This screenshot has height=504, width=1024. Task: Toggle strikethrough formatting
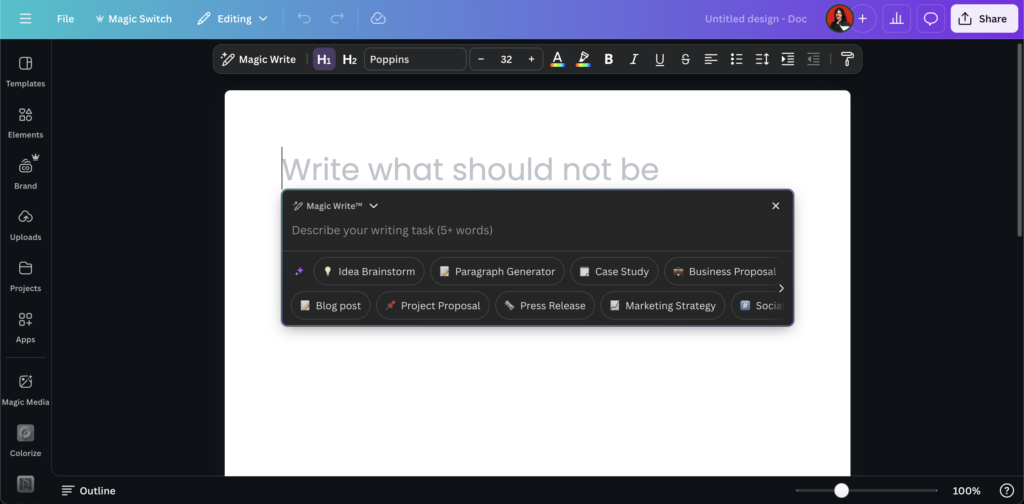tap(685, 59)
